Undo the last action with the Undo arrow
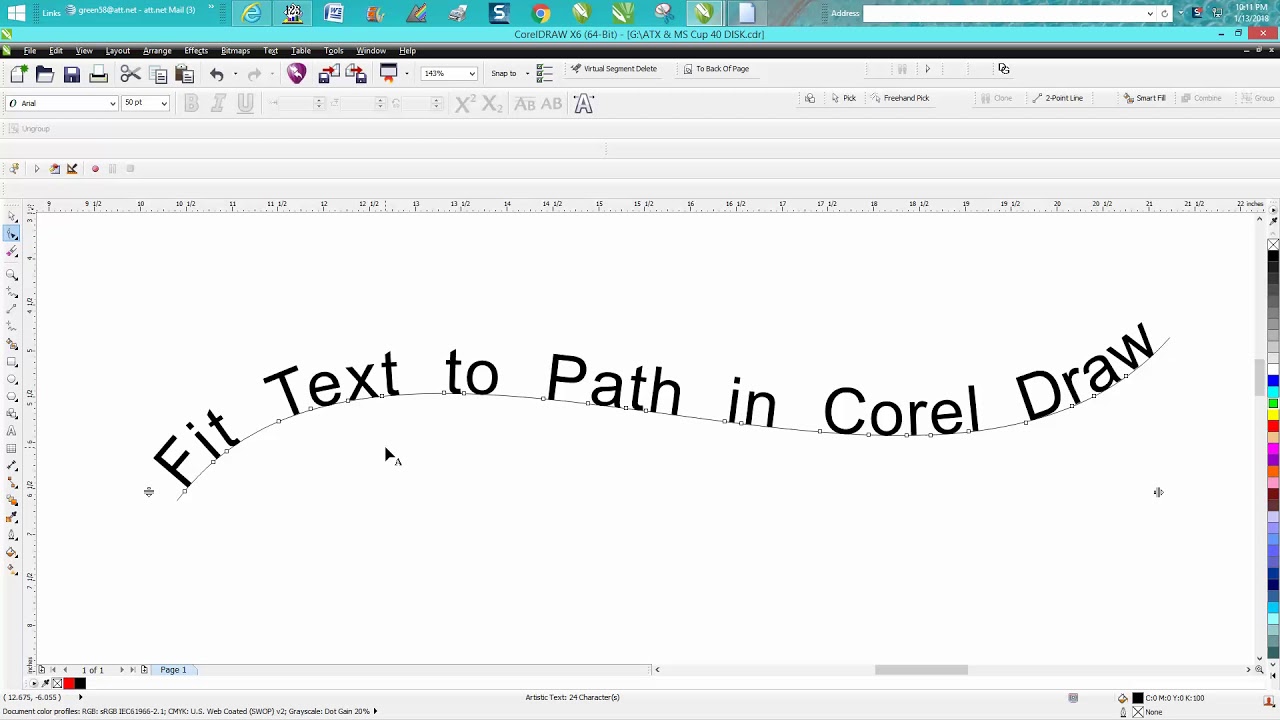This screenshot has width=1280, height=720. click(x=216, y=74)
